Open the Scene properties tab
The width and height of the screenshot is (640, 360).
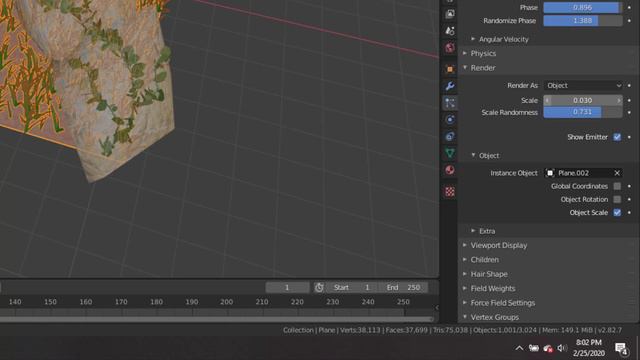450,31
